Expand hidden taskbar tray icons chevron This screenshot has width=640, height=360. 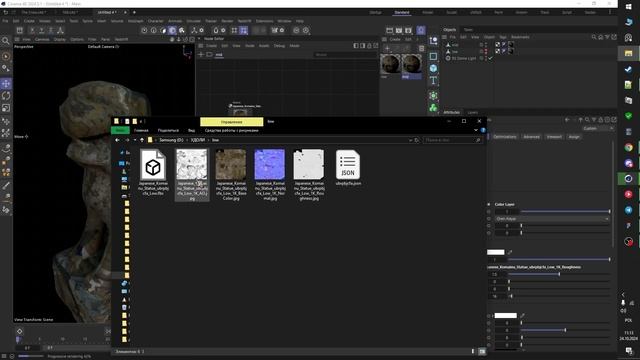click(623, 294)
